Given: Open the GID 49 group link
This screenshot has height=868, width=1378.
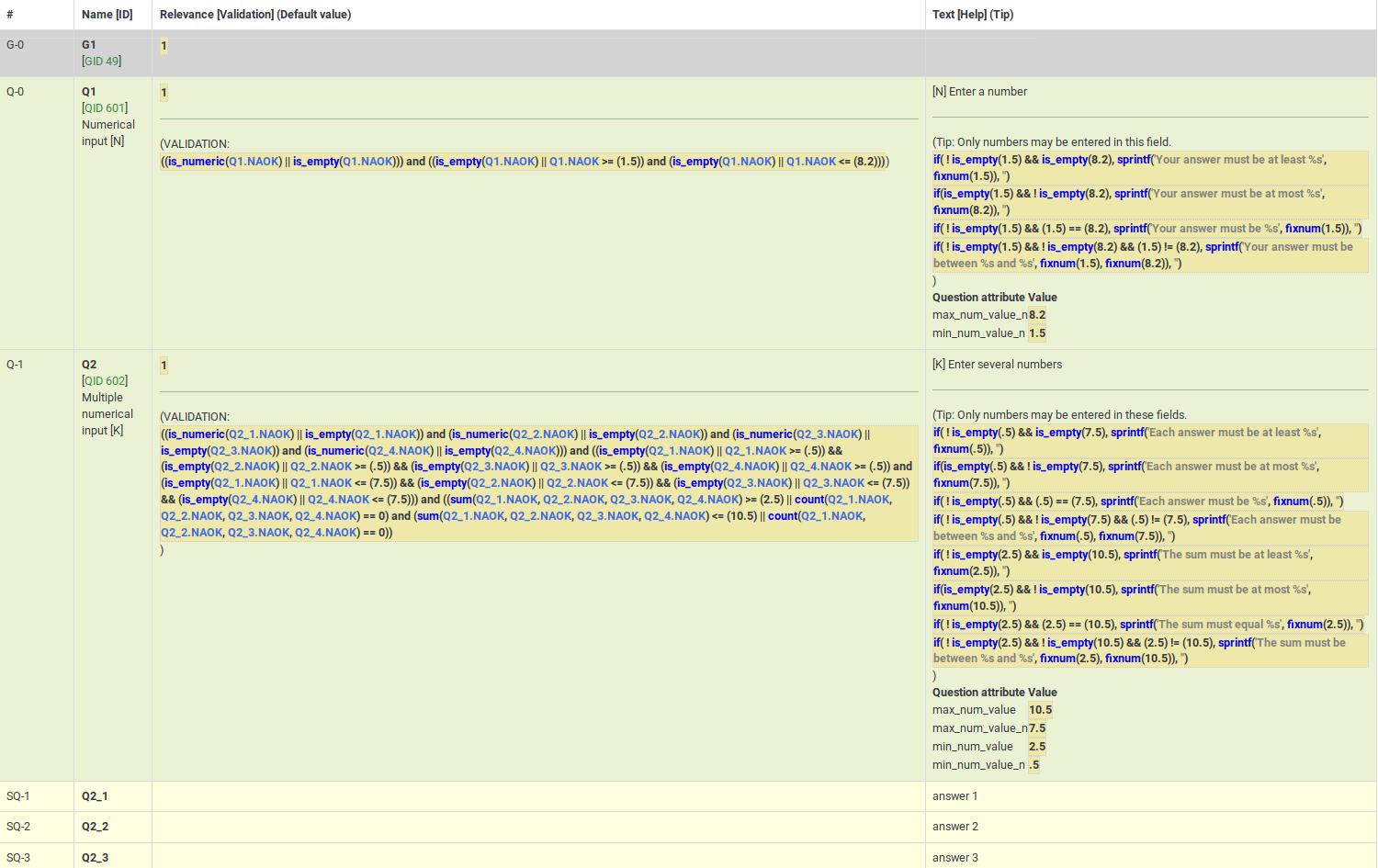Looking at the screenshot, I should [x=103, y=61].
